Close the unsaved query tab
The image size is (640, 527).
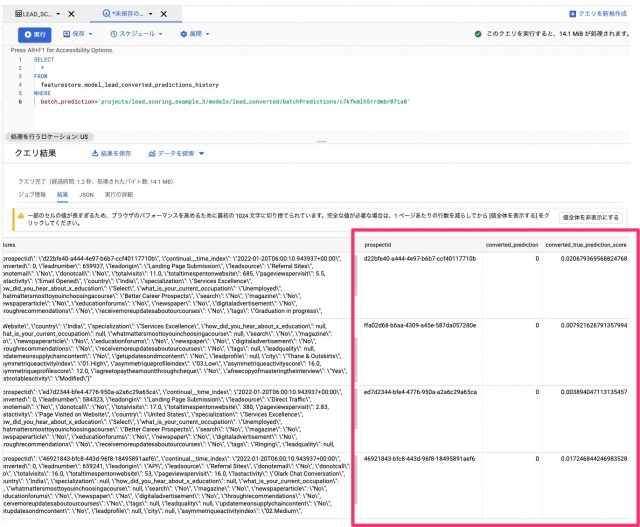tap(164, 14)
